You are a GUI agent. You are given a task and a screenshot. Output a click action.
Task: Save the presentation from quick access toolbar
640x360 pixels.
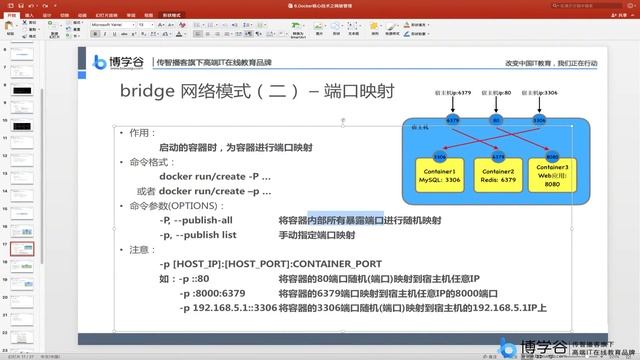(x=21, y=6)
